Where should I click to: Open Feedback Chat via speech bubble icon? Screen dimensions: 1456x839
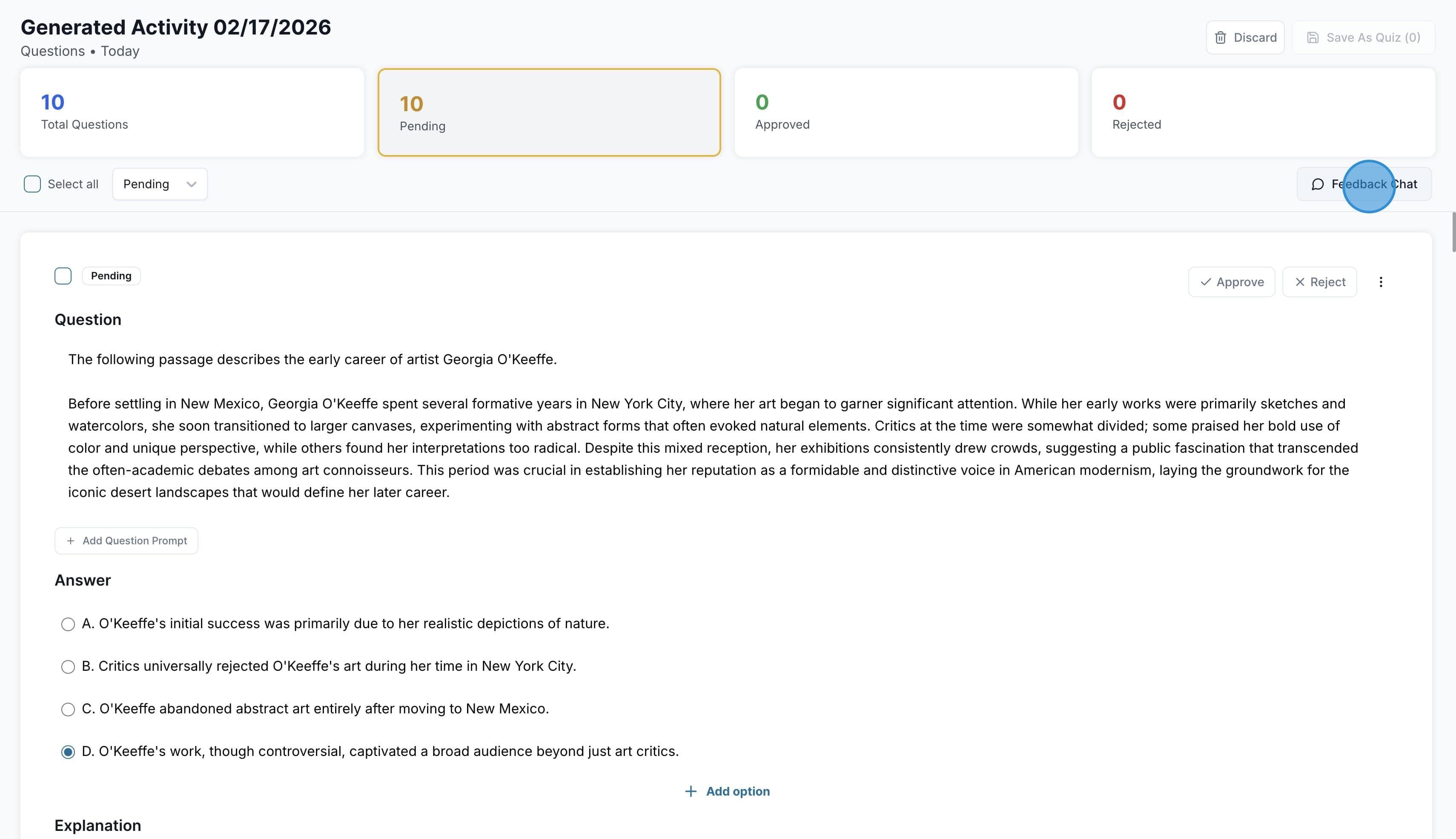pos(1317,184)
